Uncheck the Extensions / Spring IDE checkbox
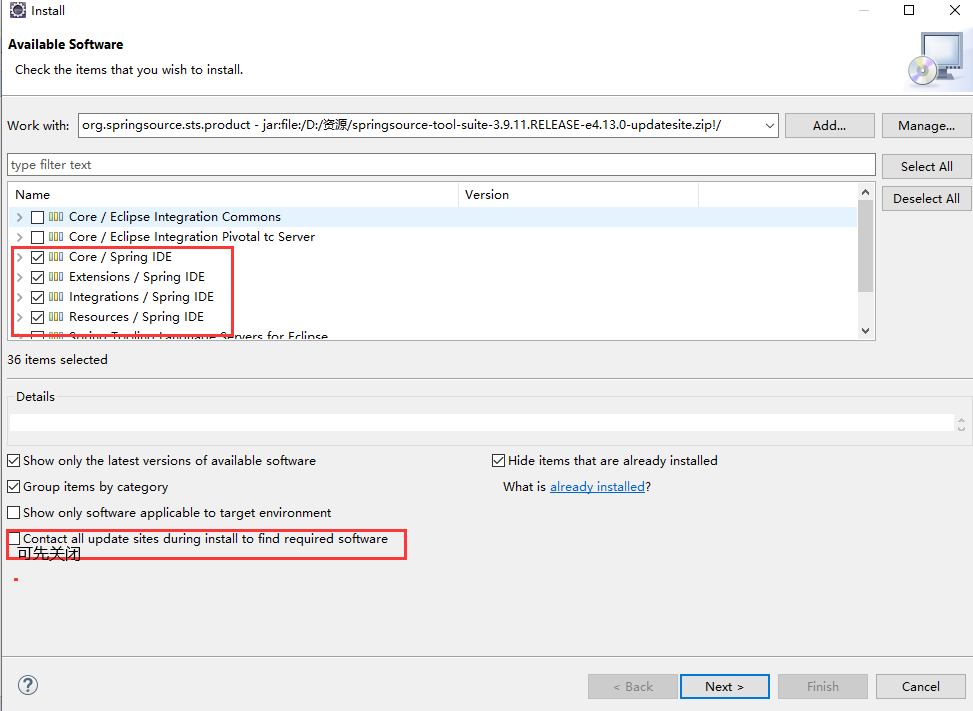 tap(37, 277)
